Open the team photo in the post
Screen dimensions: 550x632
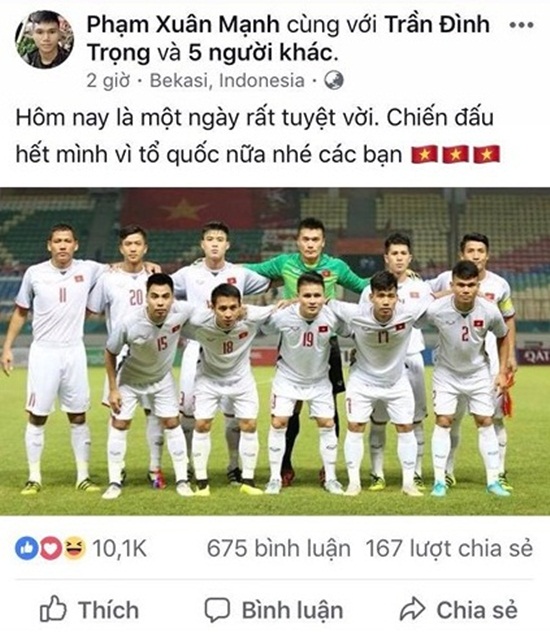click(x=275, y=351)
